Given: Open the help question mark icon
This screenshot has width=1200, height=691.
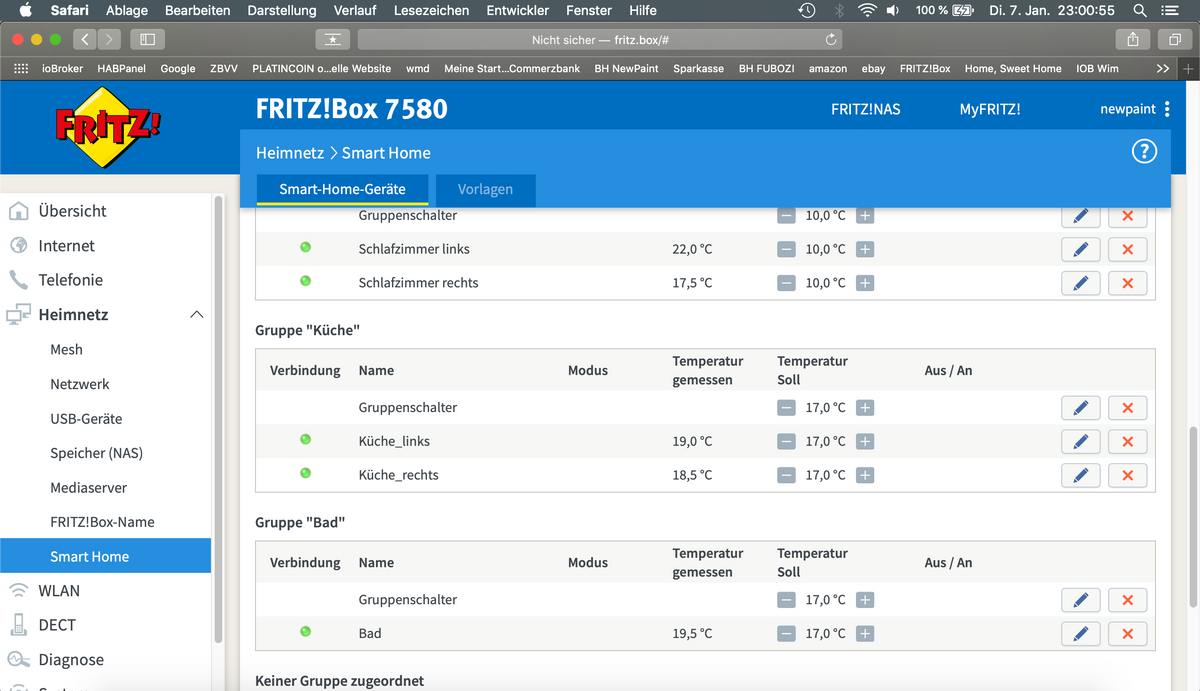Looking at the screenshot, I should [x=1144, y=151].
